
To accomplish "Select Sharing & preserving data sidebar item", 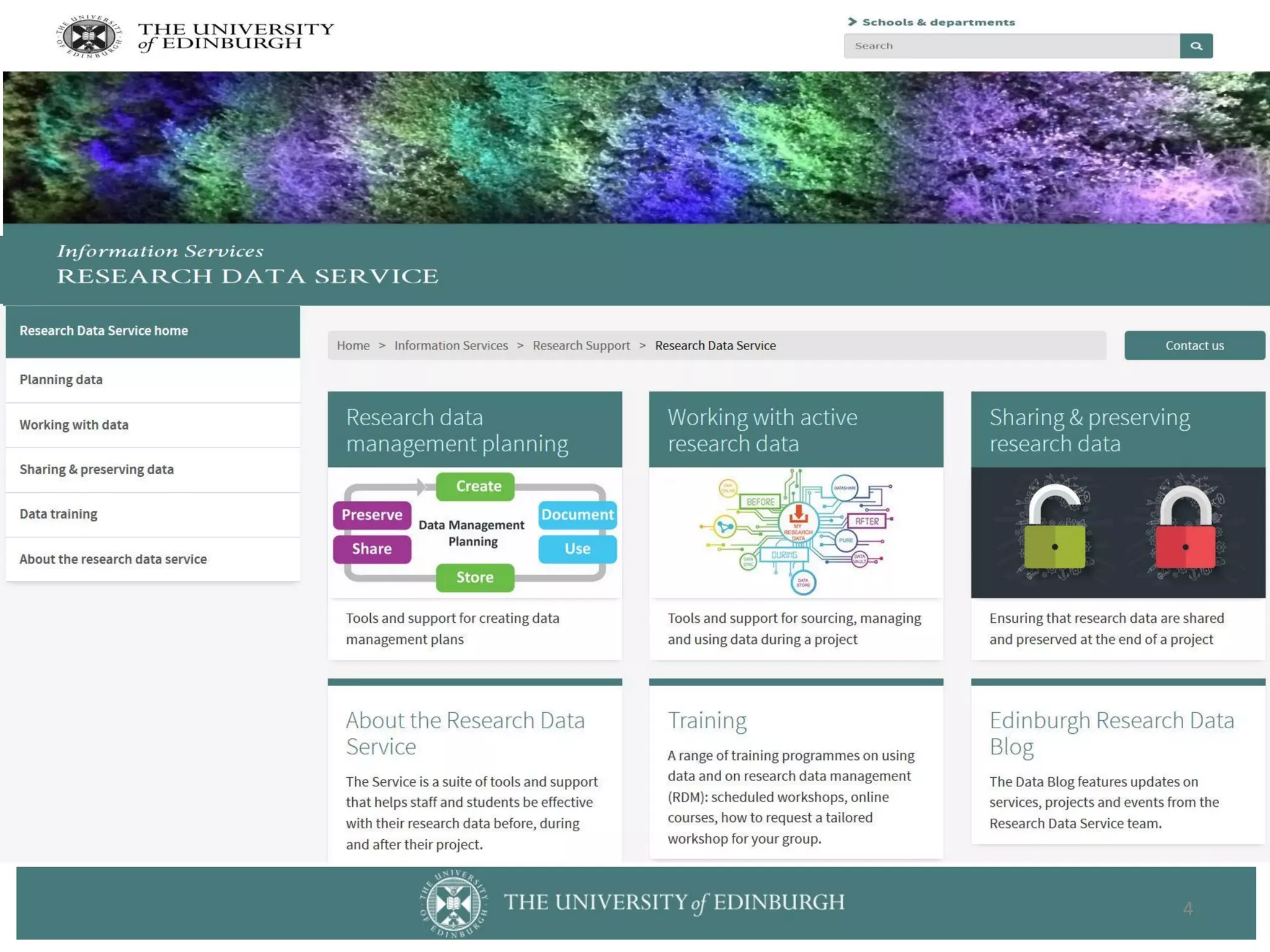I will coord(96,470).
